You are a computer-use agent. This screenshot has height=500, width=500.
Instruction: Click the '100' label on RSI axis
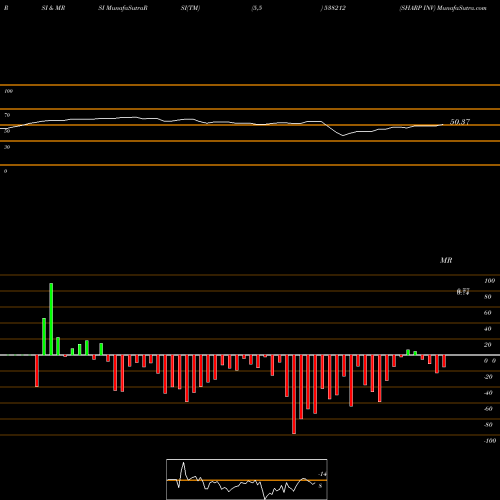tap(8, 91)
